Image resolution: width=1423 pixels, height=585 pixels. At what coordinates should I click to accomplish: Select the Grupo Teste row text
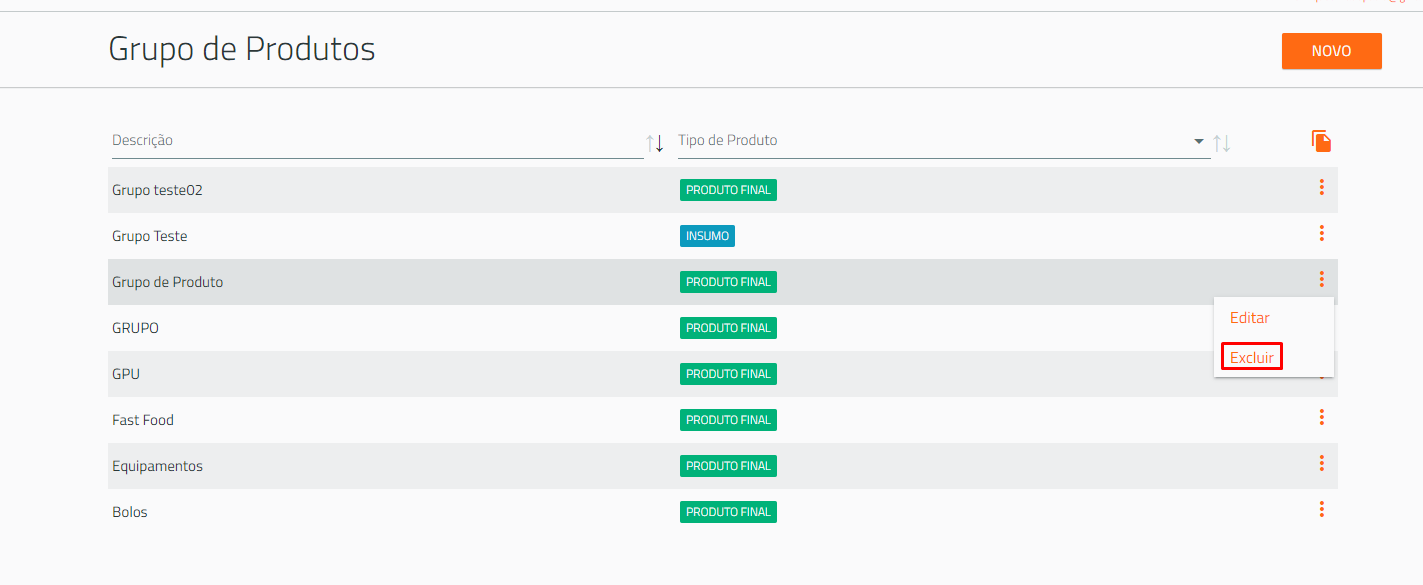click(x=149, y=236)
